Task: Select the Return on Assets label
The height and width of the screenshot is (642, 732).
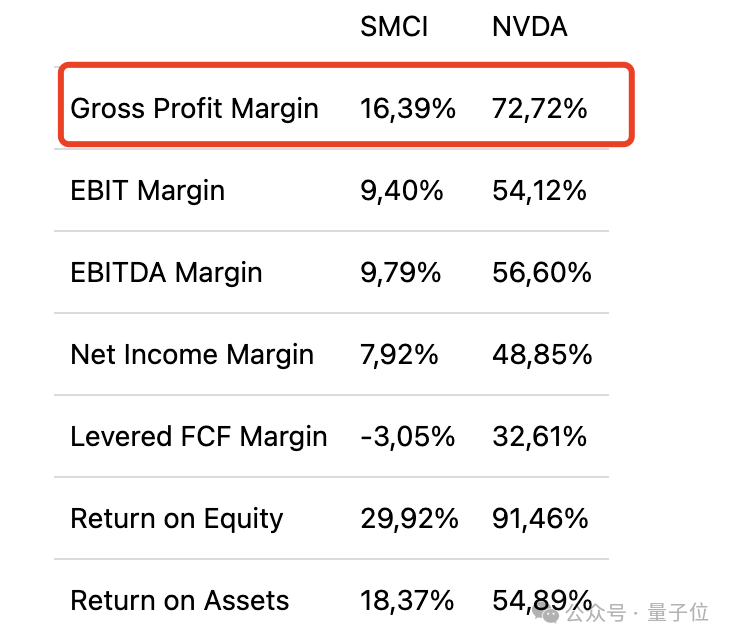Action: coord(180,601)
